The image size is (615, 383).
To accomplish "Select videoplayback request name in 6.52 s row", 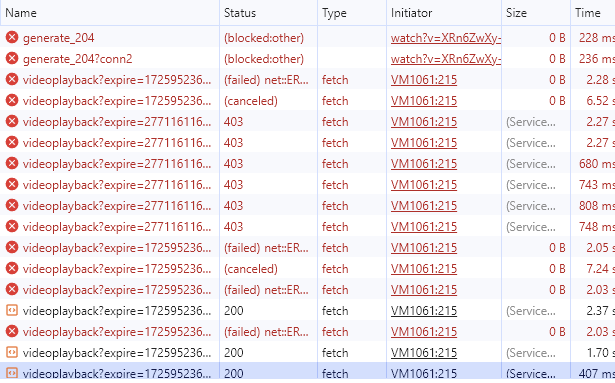I will pos(117,101).
